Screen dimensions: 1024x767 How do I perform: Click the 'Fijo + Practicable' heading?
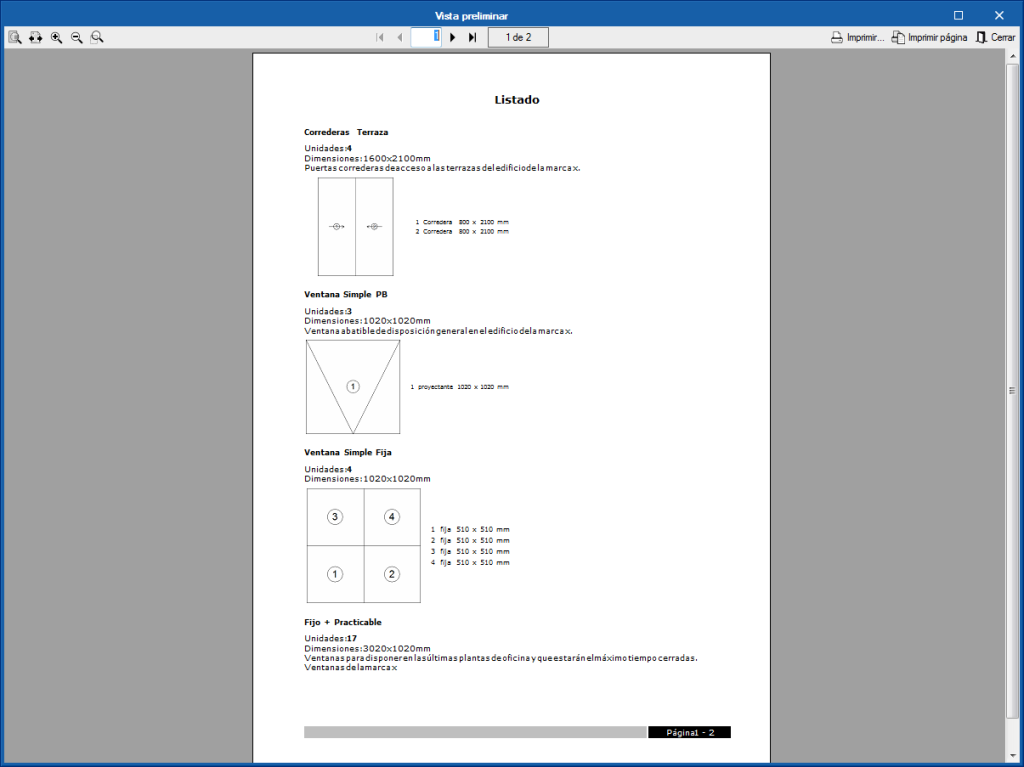[343, 622]
